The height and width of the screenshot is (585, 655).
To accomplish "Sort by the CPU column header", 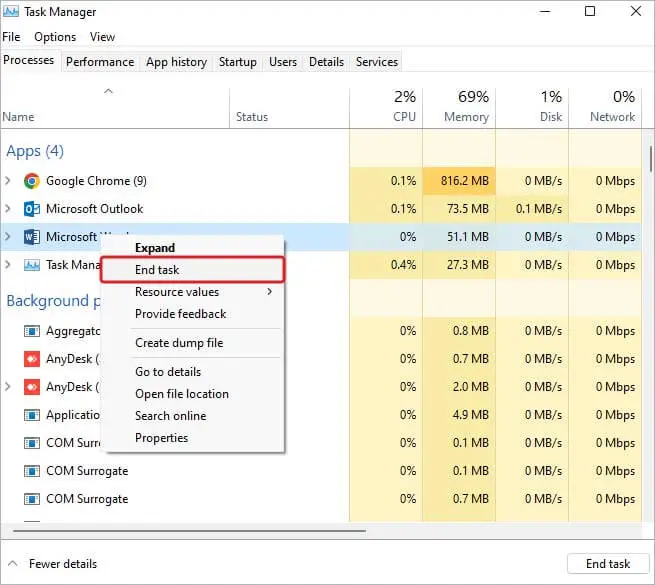I will 386,108.
